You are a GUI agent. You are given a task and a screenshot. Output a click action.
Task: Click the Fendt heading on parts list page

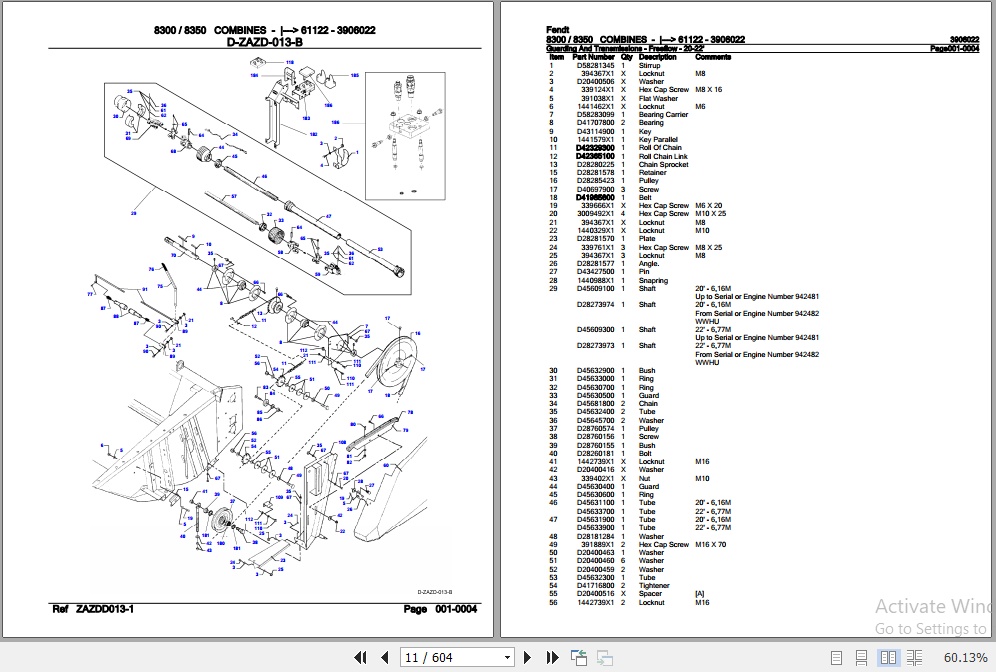tap(558, 30)
